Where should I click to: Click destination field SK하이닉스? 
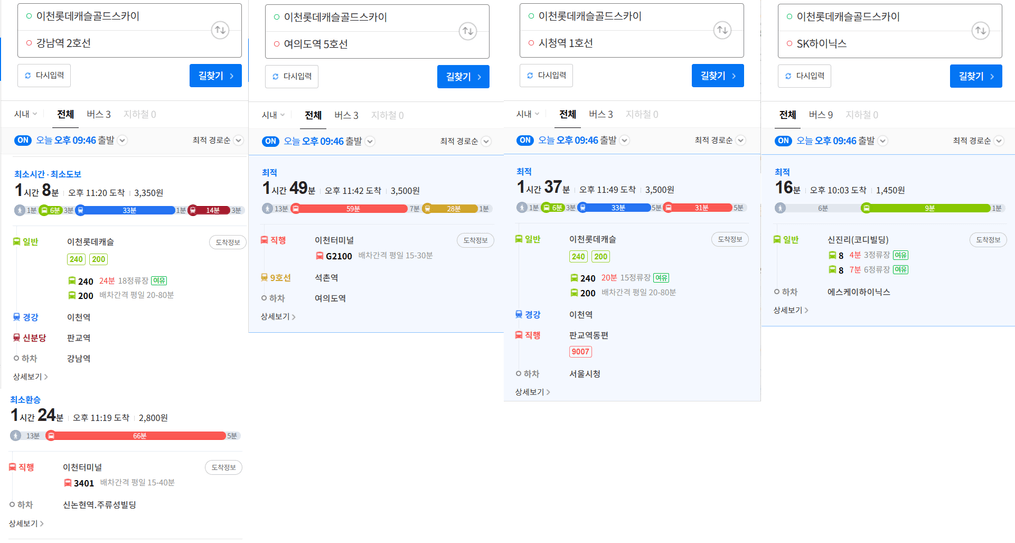(890, 44)
